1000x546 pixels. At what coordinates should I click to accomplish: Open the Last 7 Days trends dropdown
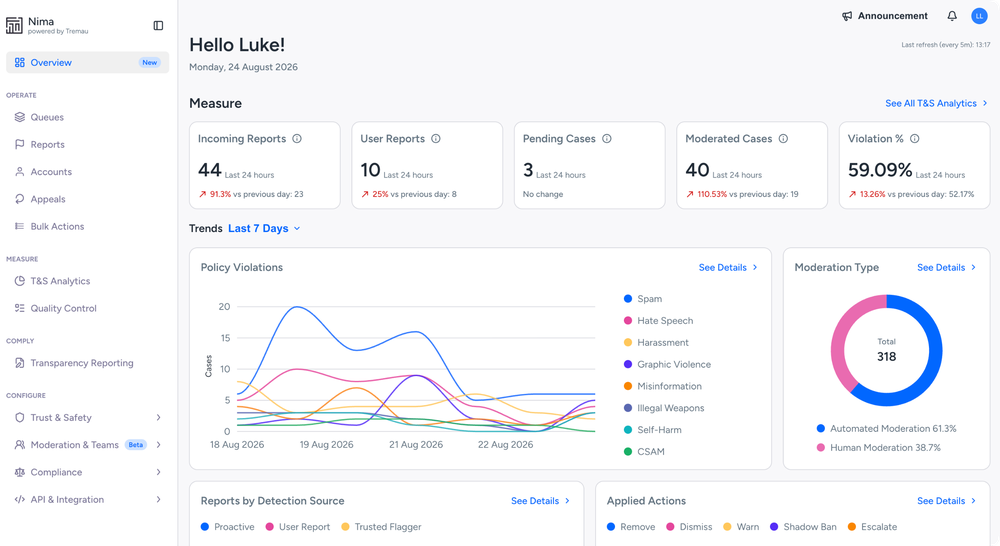[264, 228]
